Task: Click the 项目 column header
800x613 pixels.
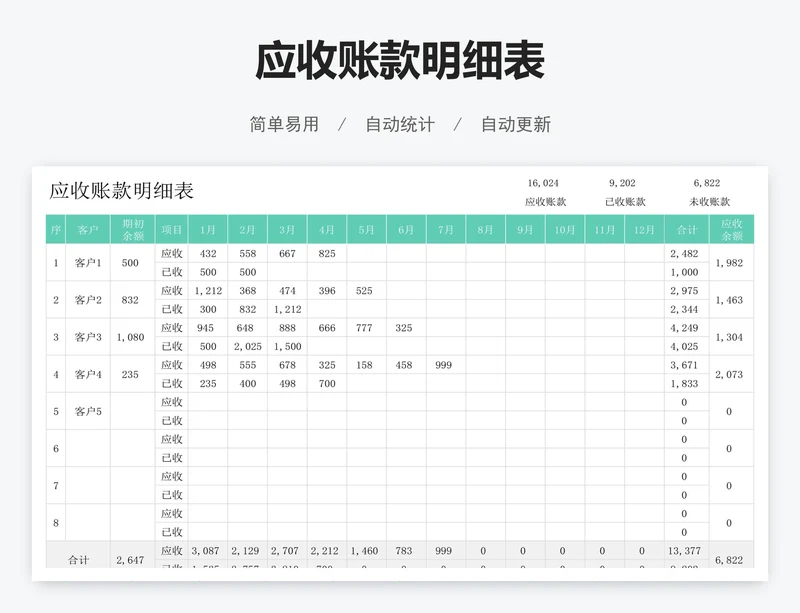Action: [x=171, y=230]
